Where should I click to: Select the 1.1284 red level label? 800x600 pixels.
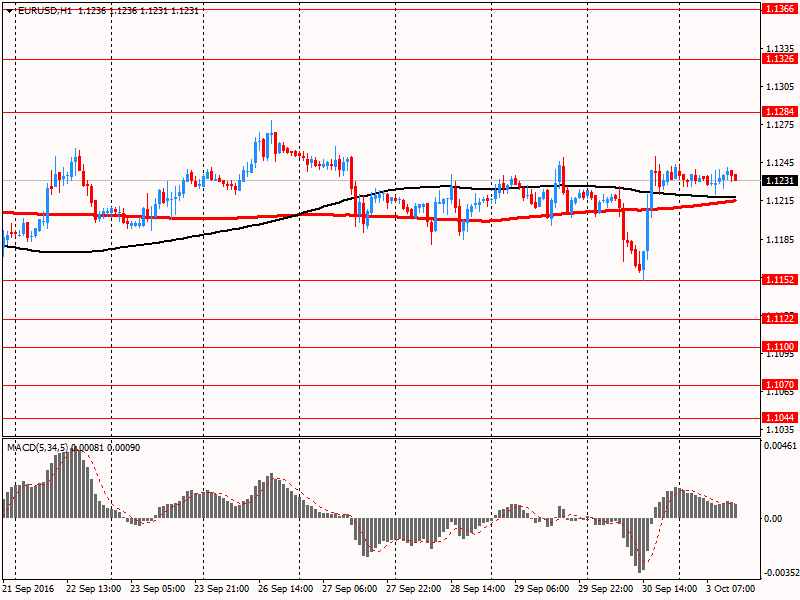tap(780, 112)
